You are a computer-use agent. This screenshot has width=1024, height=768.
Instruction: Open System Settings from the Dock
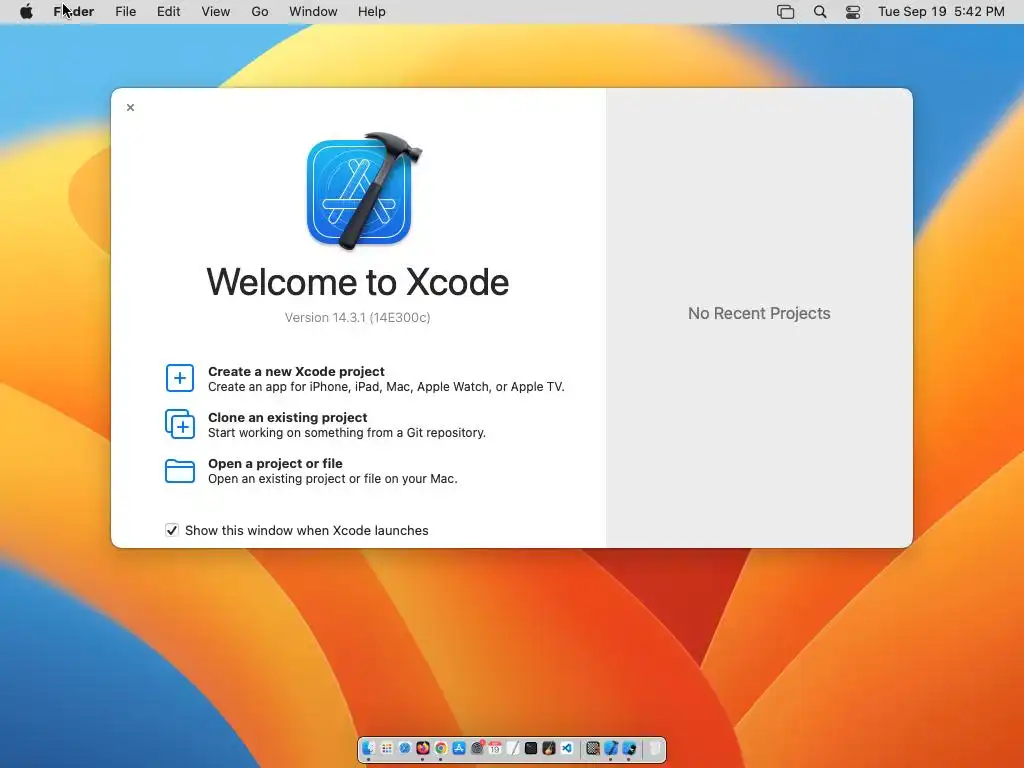click(x=477, y=748)
